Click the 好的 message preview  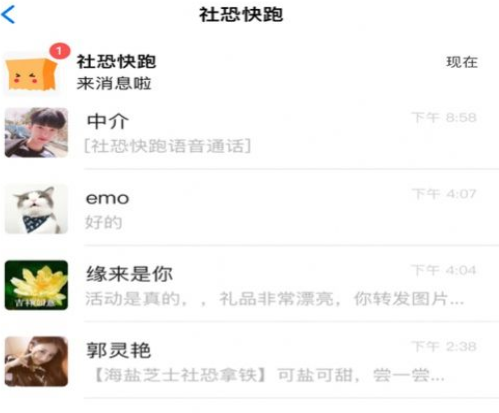[103, 222]
